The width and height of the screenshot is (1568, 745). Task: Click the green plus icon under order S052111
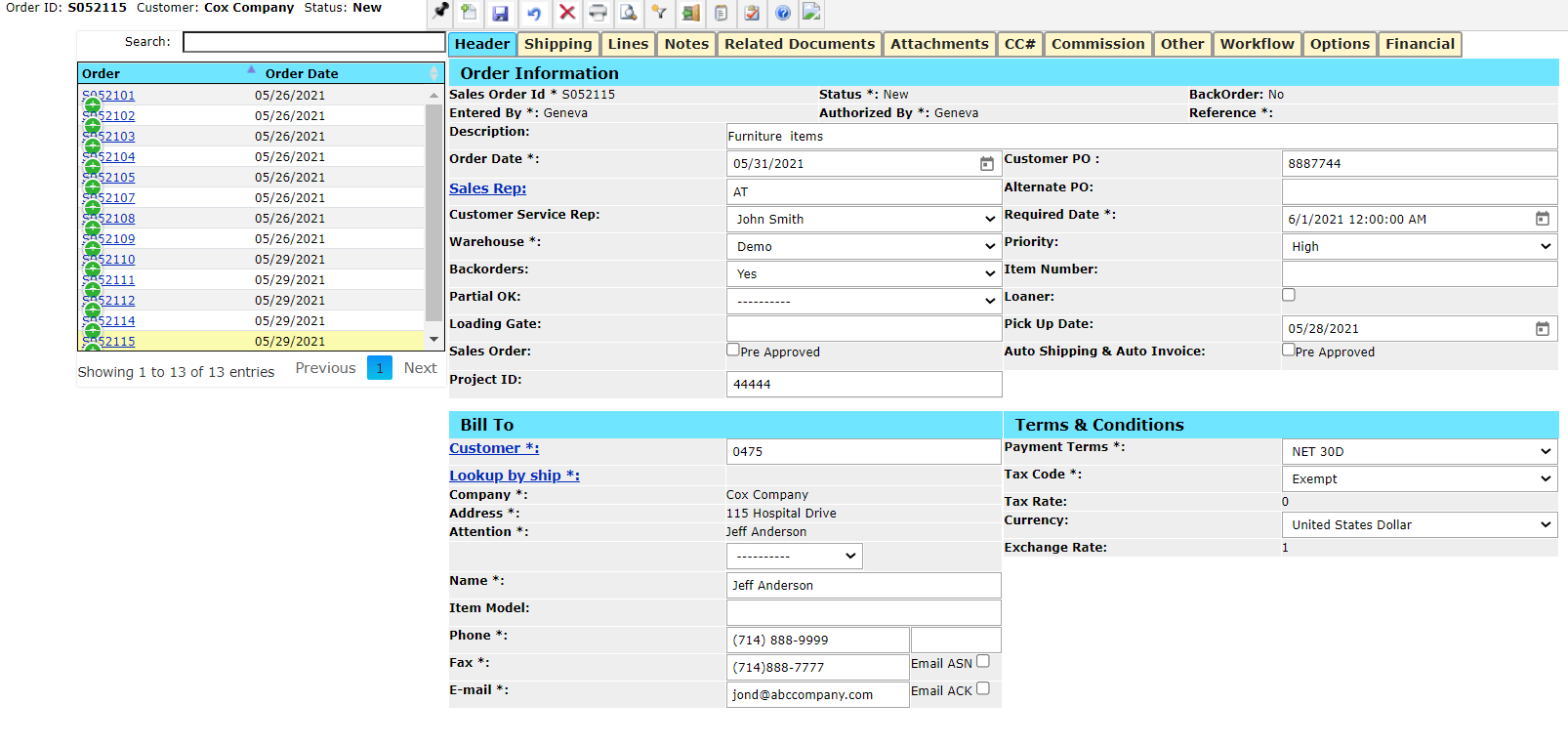point(92,290)
